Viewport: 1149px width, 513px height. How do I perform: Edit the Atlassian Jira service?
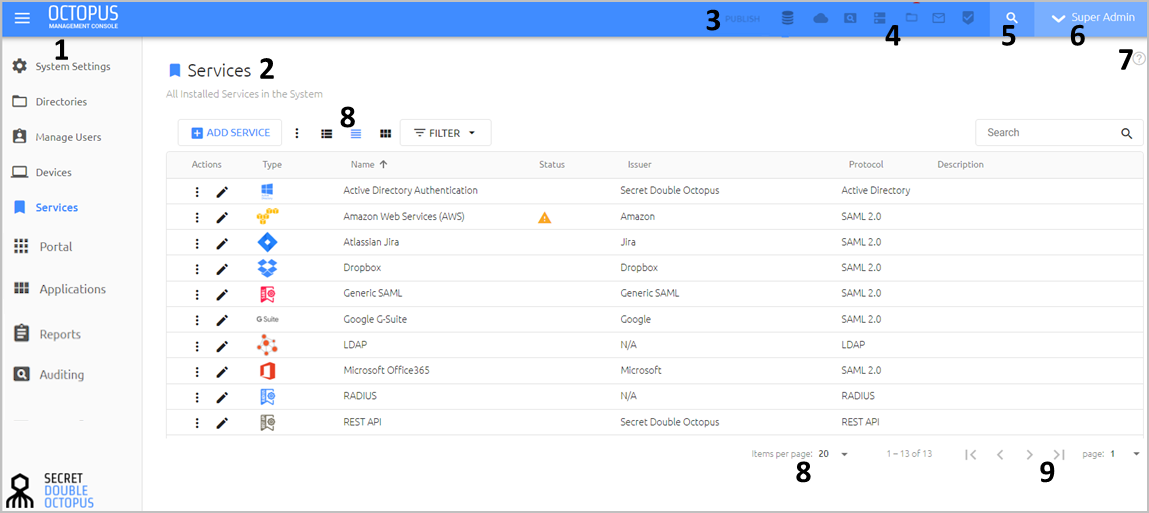(x=222, y=243)
